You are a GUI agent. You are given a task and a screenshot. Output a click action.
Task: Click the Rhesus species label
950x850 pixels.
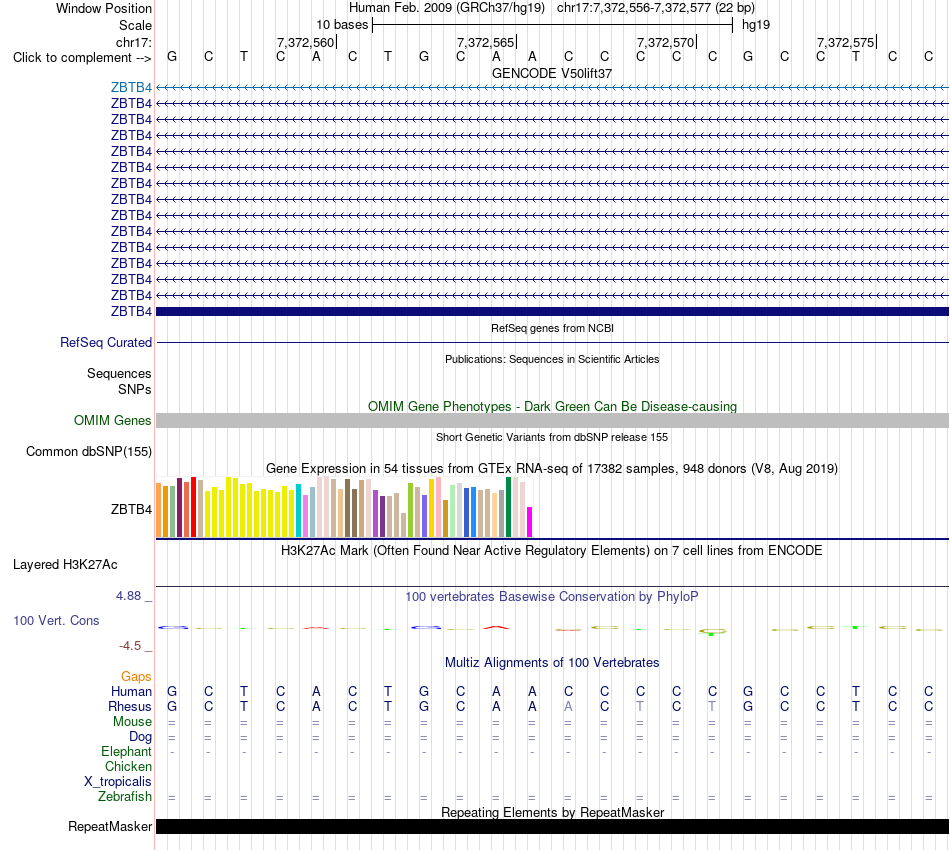[130, 706]
